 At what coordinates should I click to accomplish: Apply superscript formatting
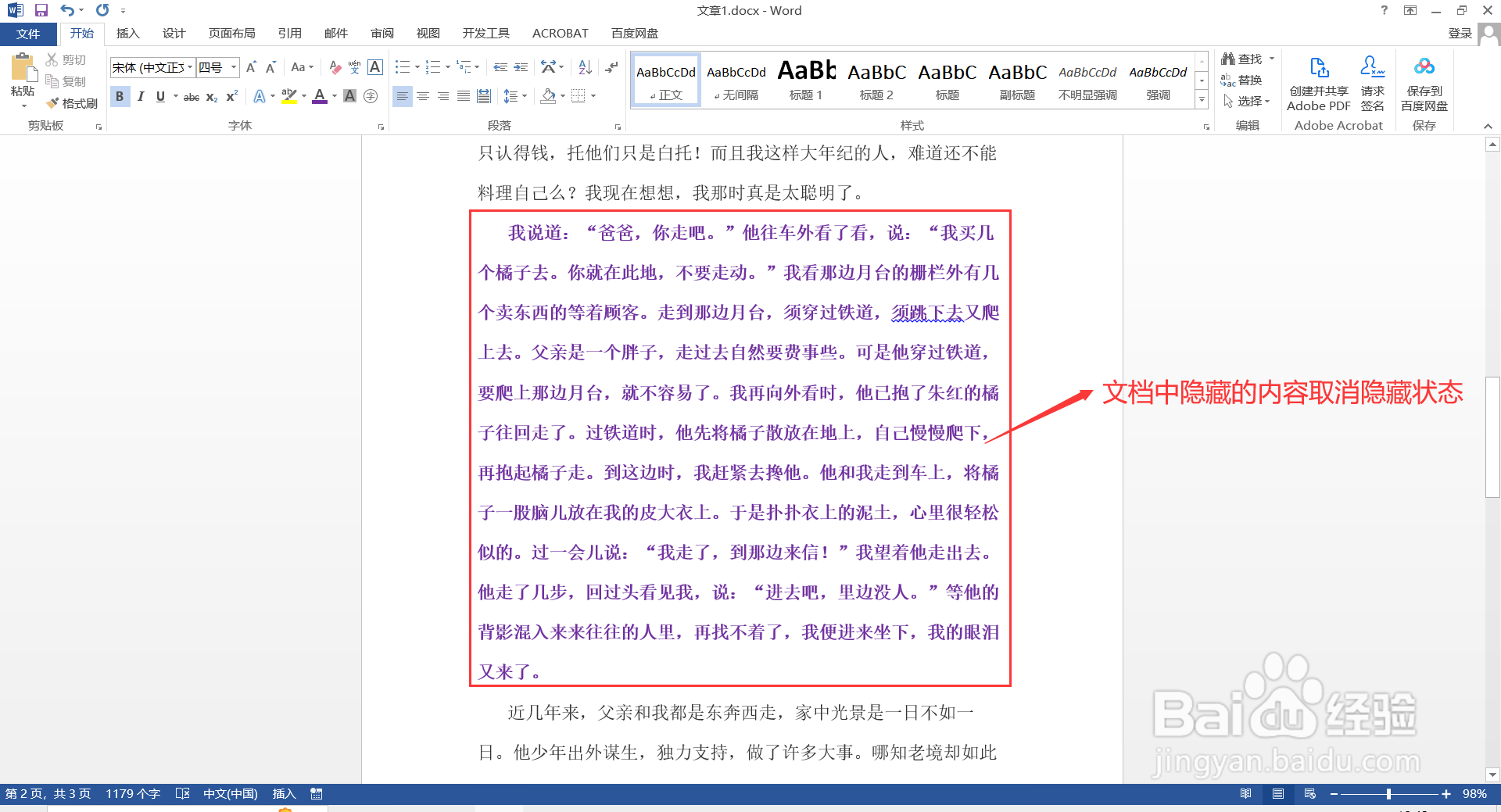pyautogui.click(x=231, y=97)
